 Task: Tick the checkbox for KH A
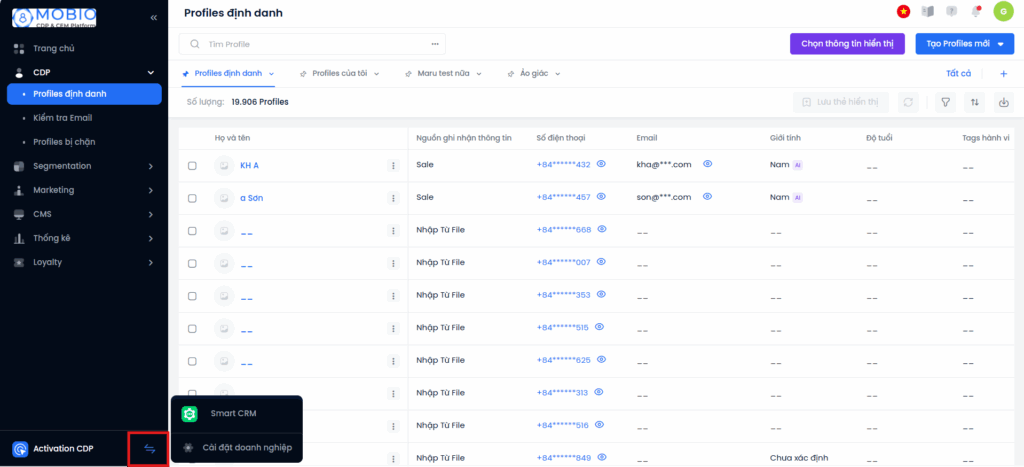click(192, 166)
